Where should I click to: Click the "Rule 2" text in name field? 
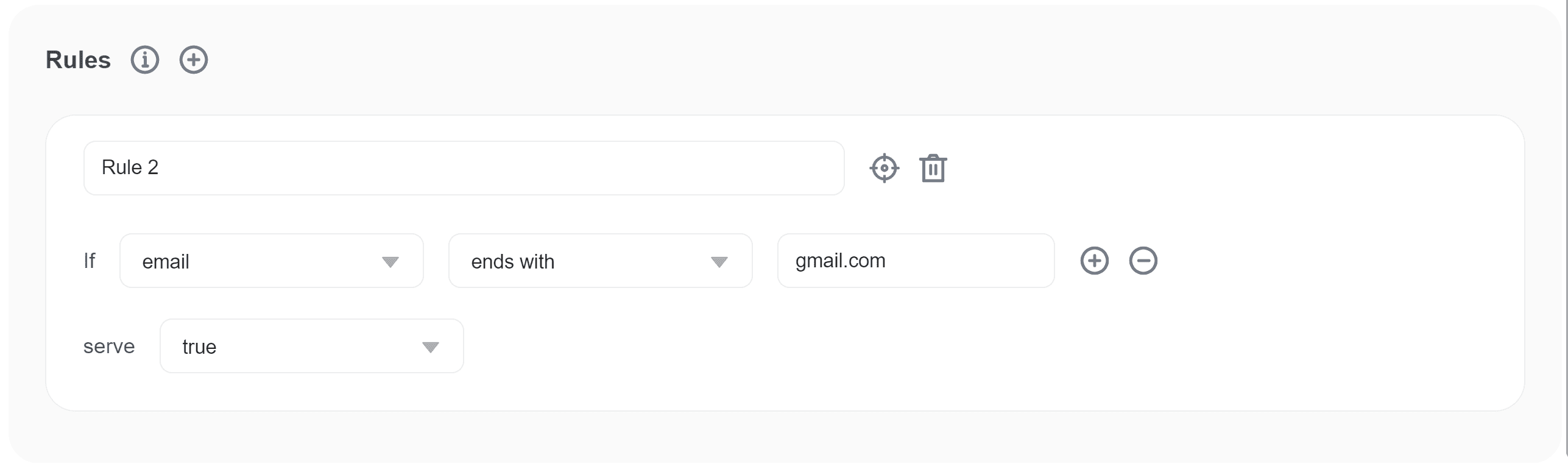tap(130, 167)
